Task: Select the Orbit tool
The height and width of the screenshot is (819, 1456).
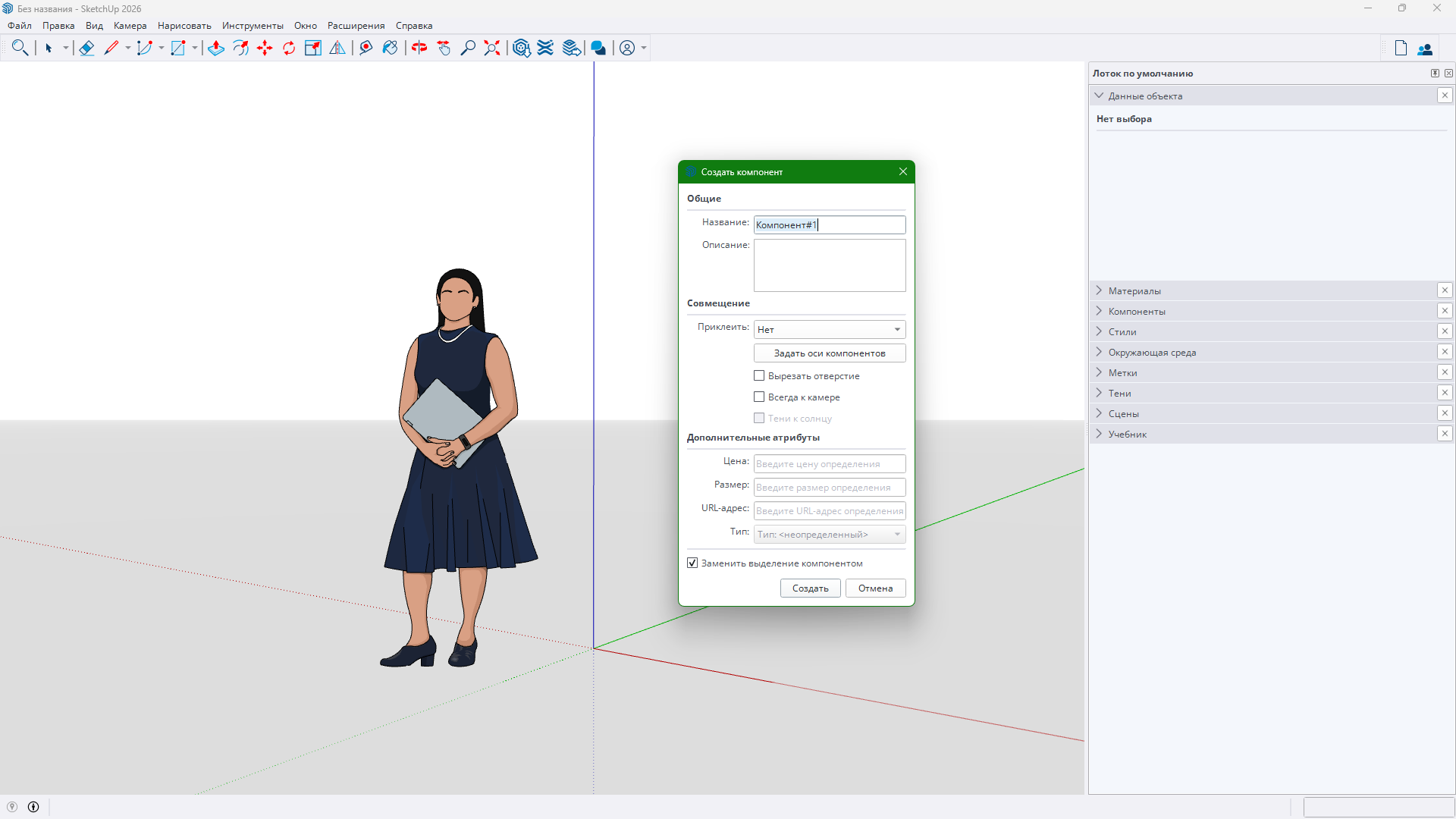Action: tap(419, 48)
